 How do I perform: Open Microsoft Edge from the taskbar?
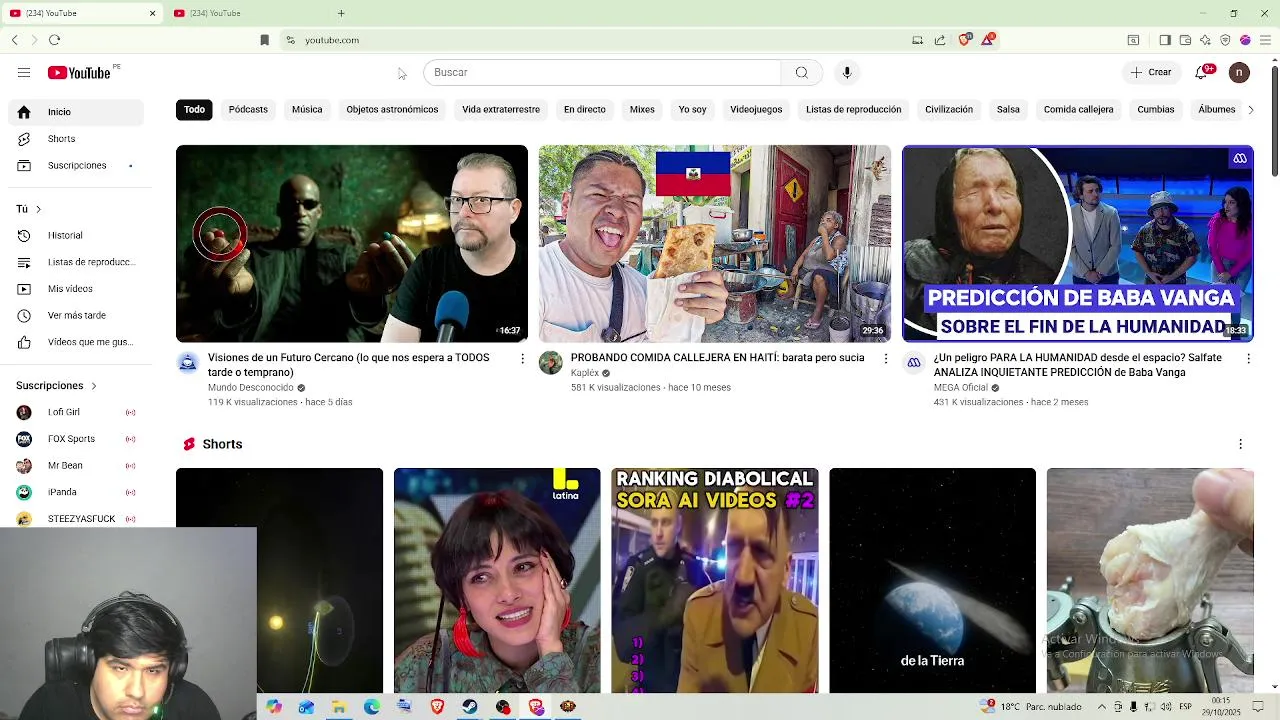[371, 706]
